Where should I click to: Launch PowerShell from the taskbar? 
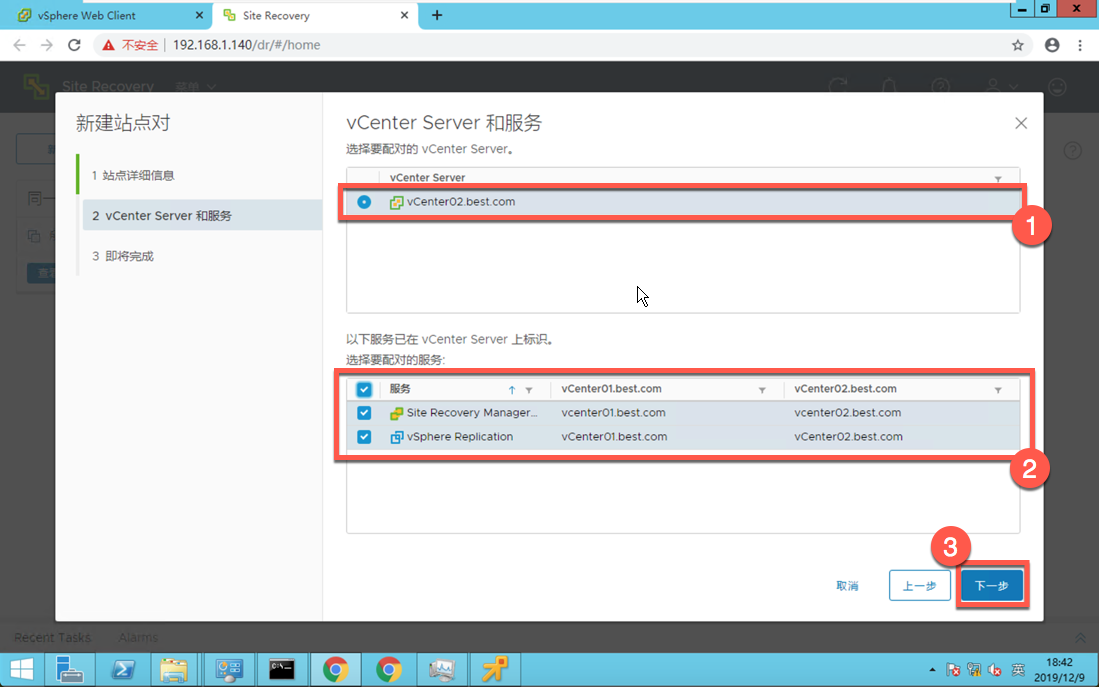tap(123, 669)
